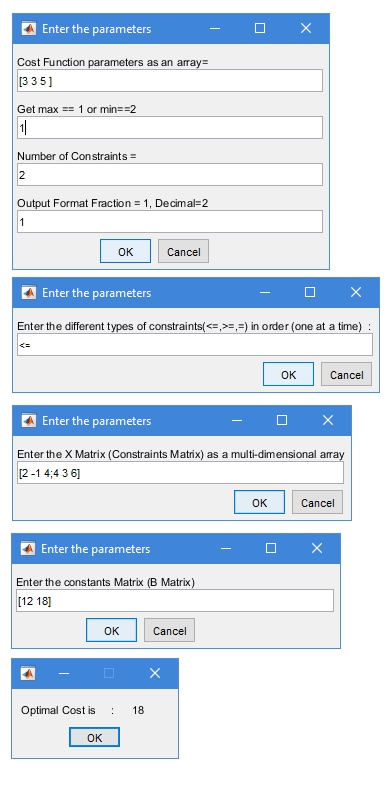This screenshot has width=392, height=798.
Task: Cancel the B Matrix constants dialog
Action: (170, 631)
